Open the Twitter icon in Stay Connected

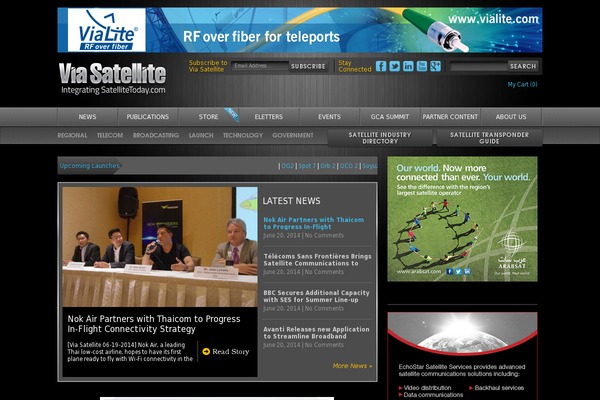[x=395, y=66]
